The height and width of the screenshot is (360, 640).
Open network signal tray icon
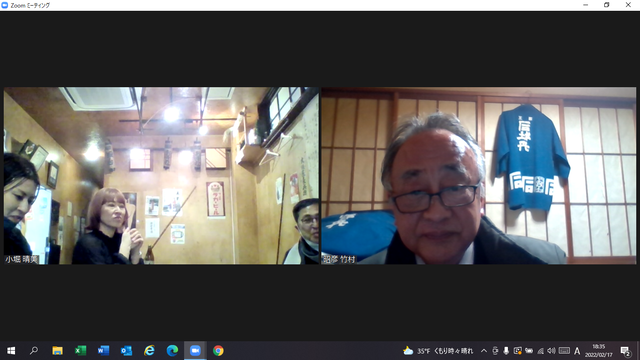click(x=540, y=351)
